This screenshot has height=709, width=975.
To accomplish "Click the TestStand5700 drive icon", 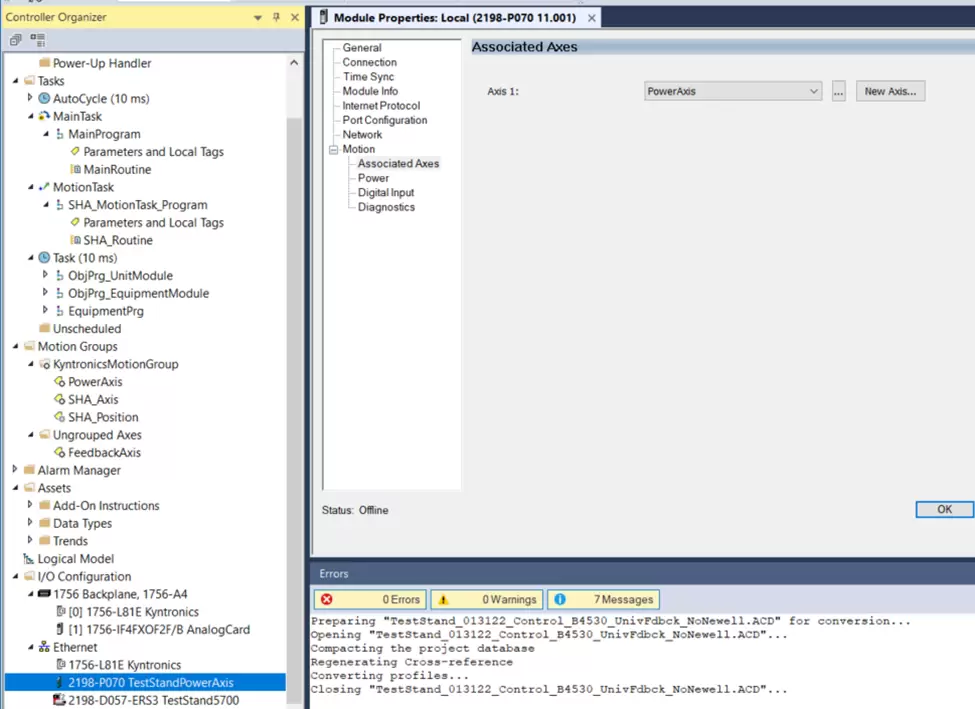I will point(60,700).
